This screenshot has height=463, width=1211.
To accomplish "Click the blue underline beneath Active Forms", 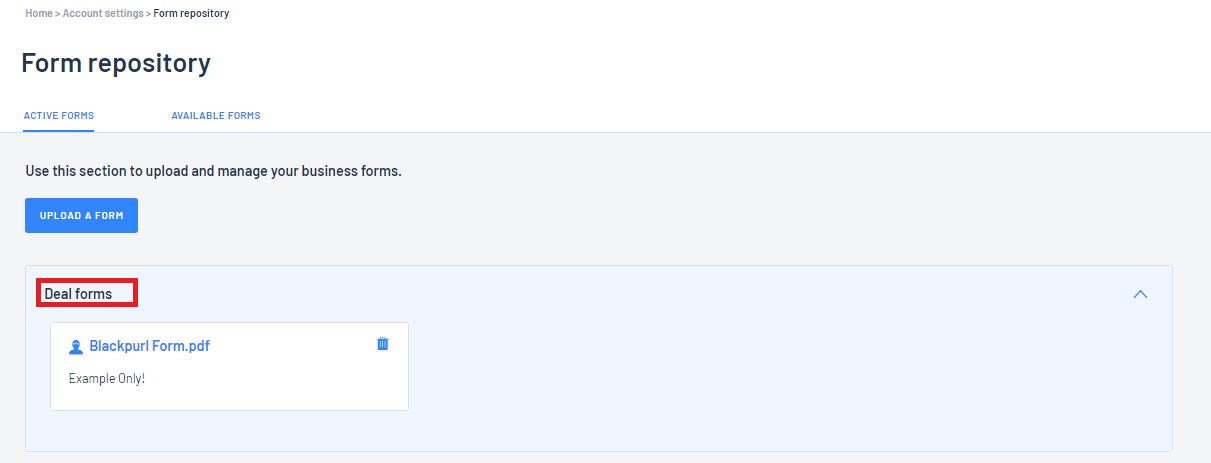I will [x=59, y=131].
